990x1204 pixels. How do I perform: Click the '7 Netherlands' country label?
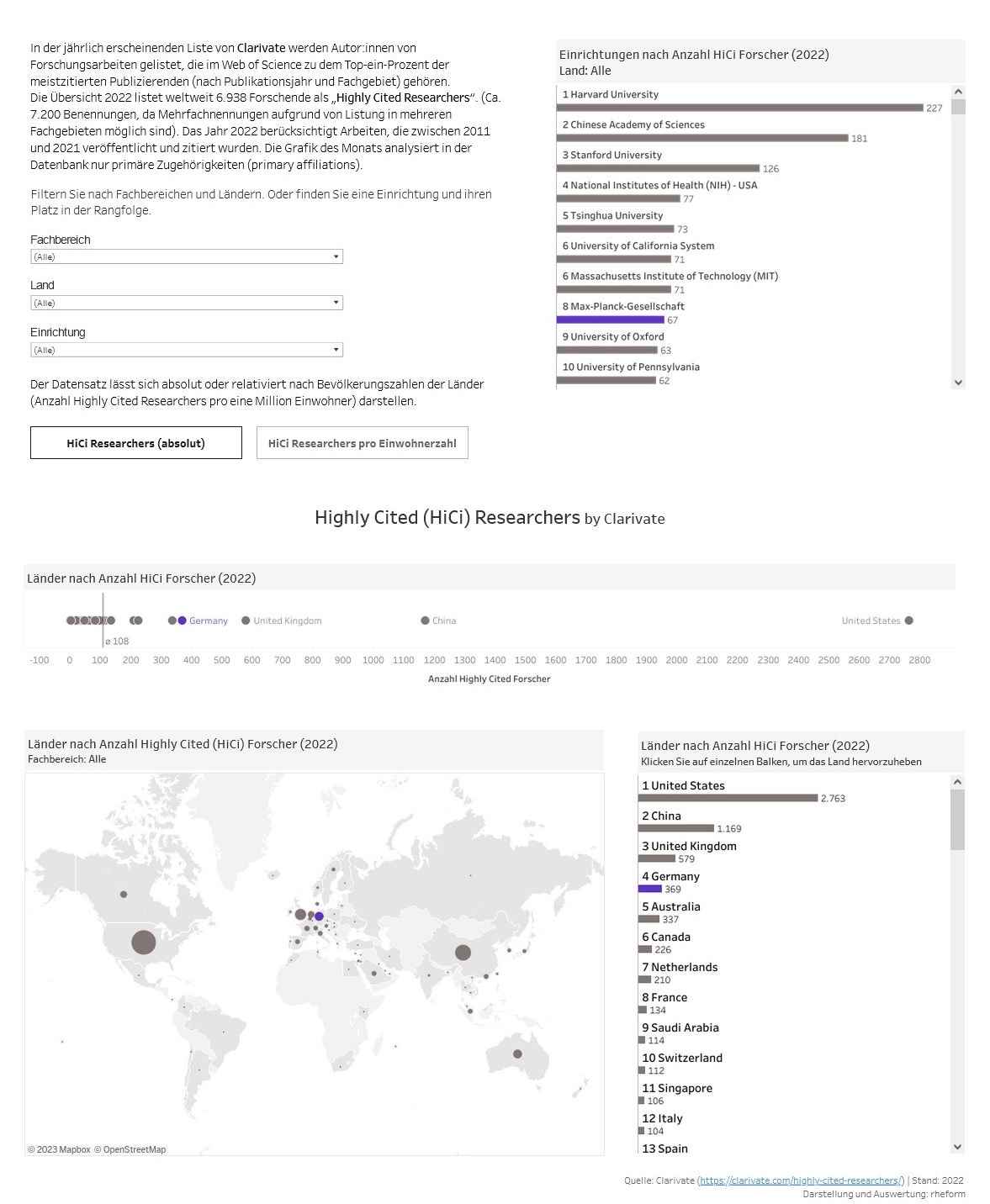680,967
